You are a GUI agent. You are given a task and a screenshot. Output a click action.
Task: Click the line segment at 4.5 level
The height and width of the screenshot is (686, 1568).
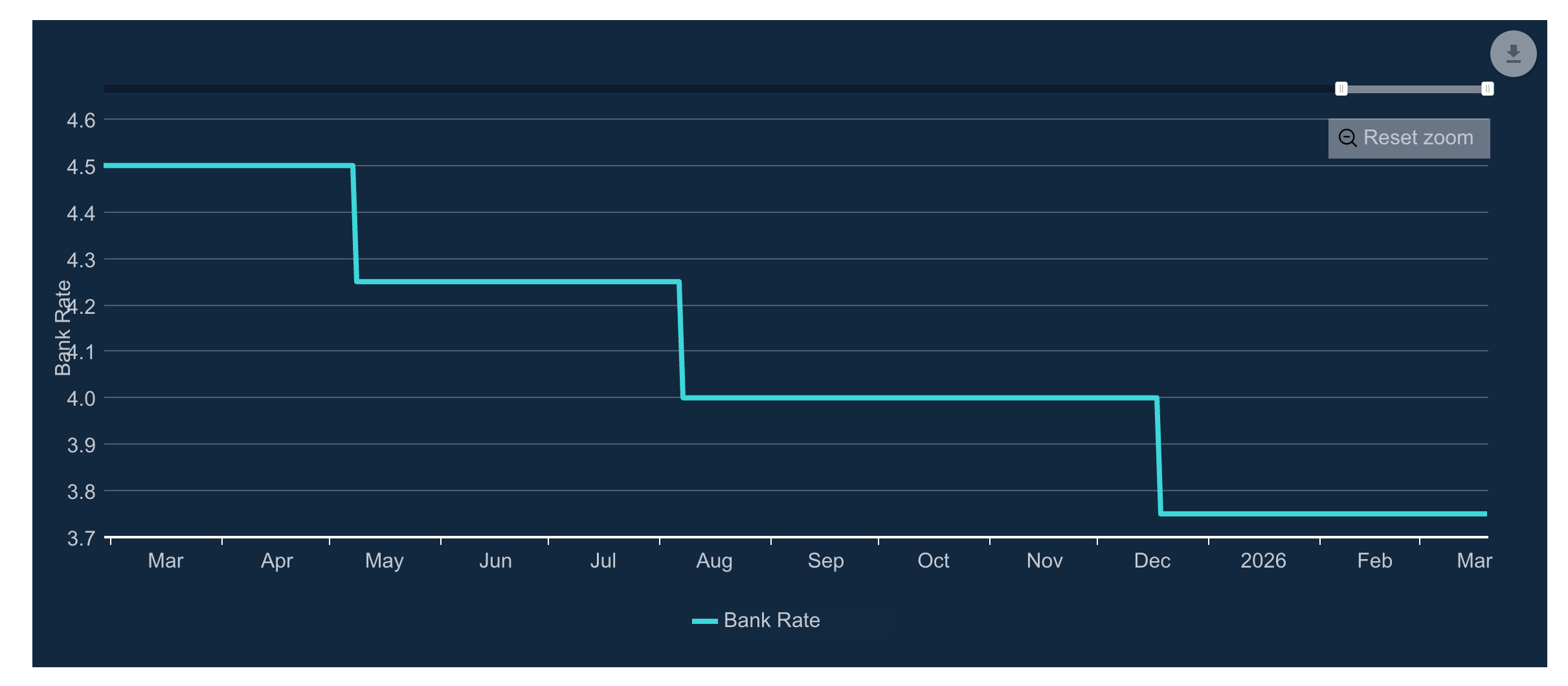click(x=227, y=166)
